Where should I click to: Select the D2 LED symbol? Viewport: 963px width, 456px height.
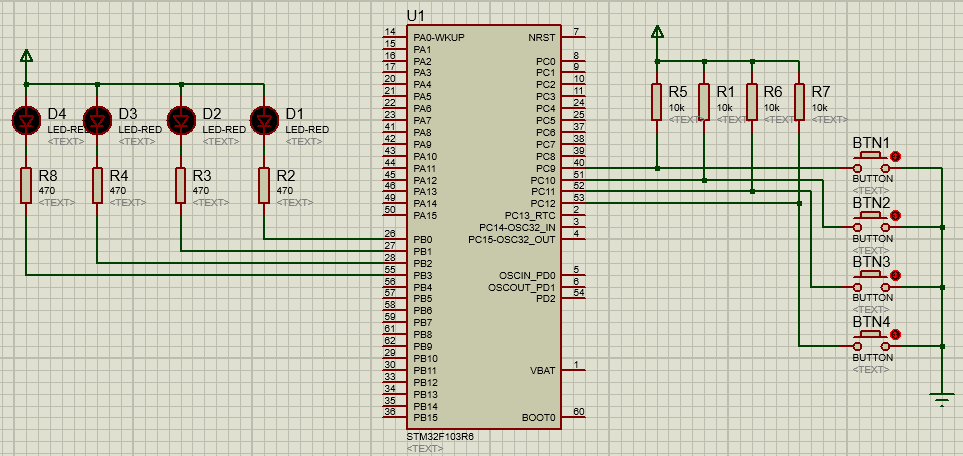tap(181, 120)
